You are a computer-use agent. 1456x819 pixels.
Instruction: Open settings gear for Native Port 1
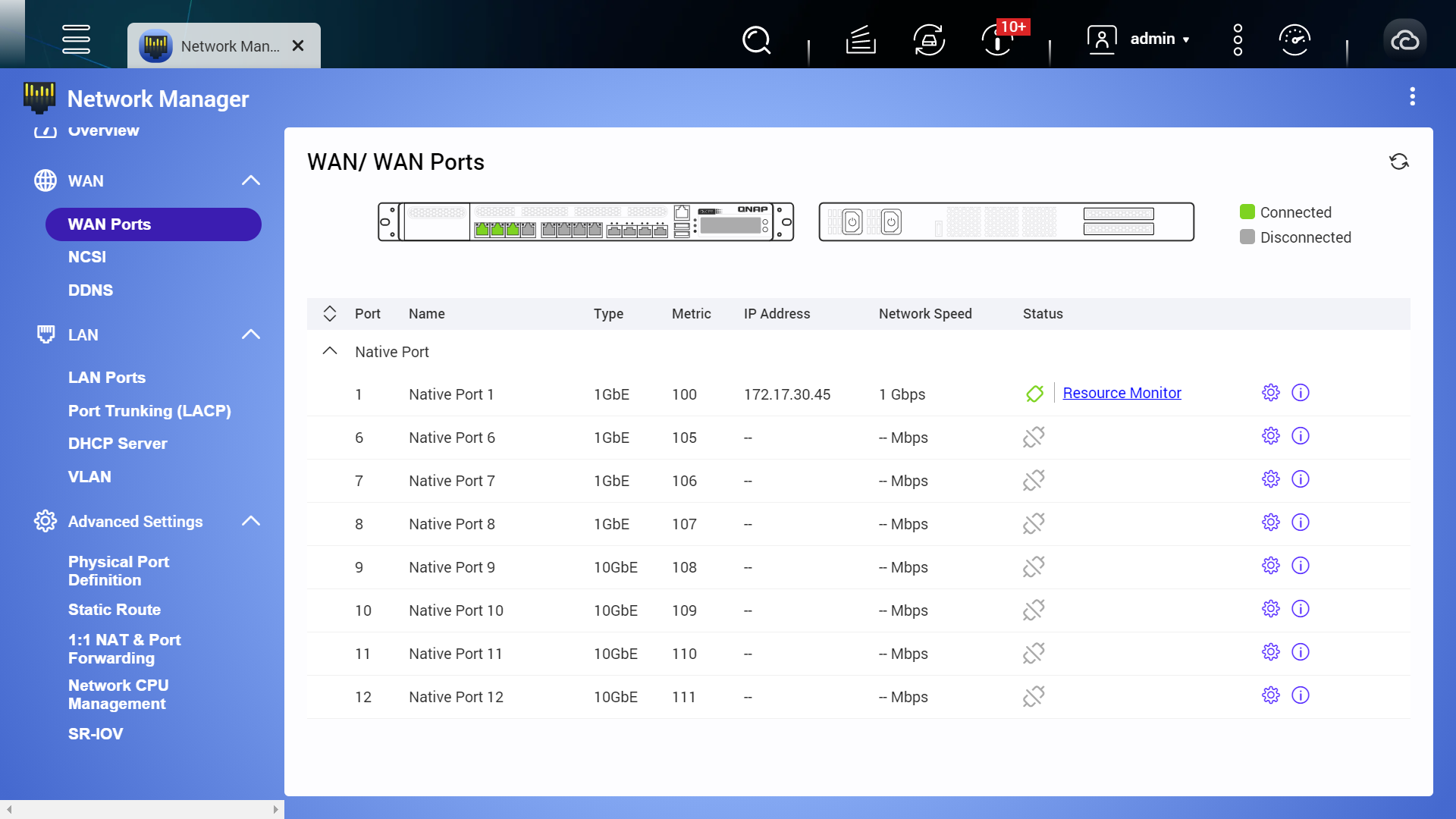click(x=1270, y=393)
